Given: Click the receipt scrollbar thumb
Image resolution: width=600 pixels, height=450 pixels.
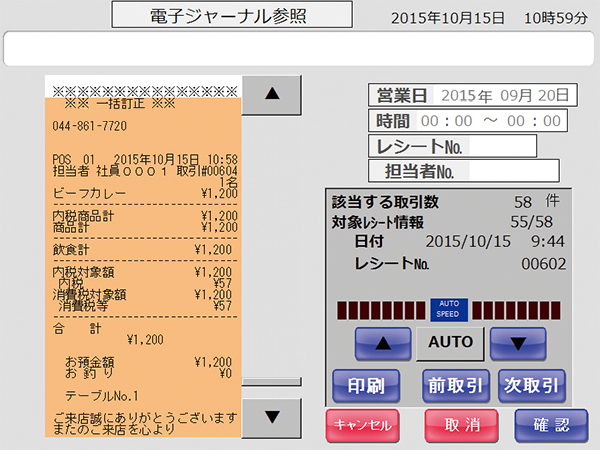Looking at the screenshot, I should click(x=272, y=382).
